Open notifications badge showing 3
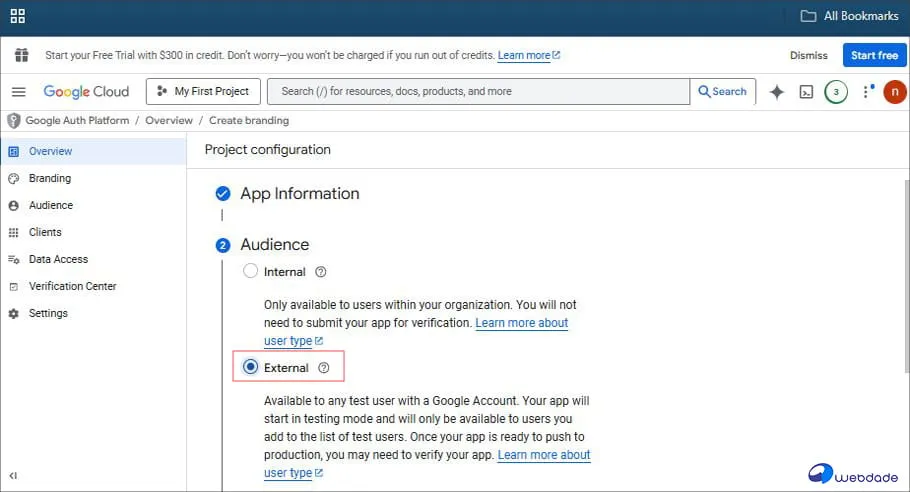910x492 pixels. (836, 92)
